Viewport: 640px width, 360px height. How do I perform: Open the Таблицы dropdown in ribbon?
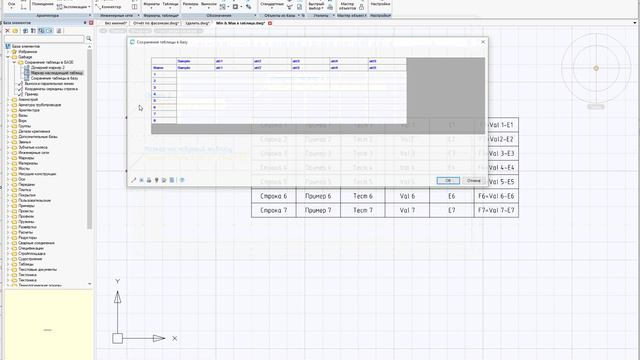pos(170,5)
